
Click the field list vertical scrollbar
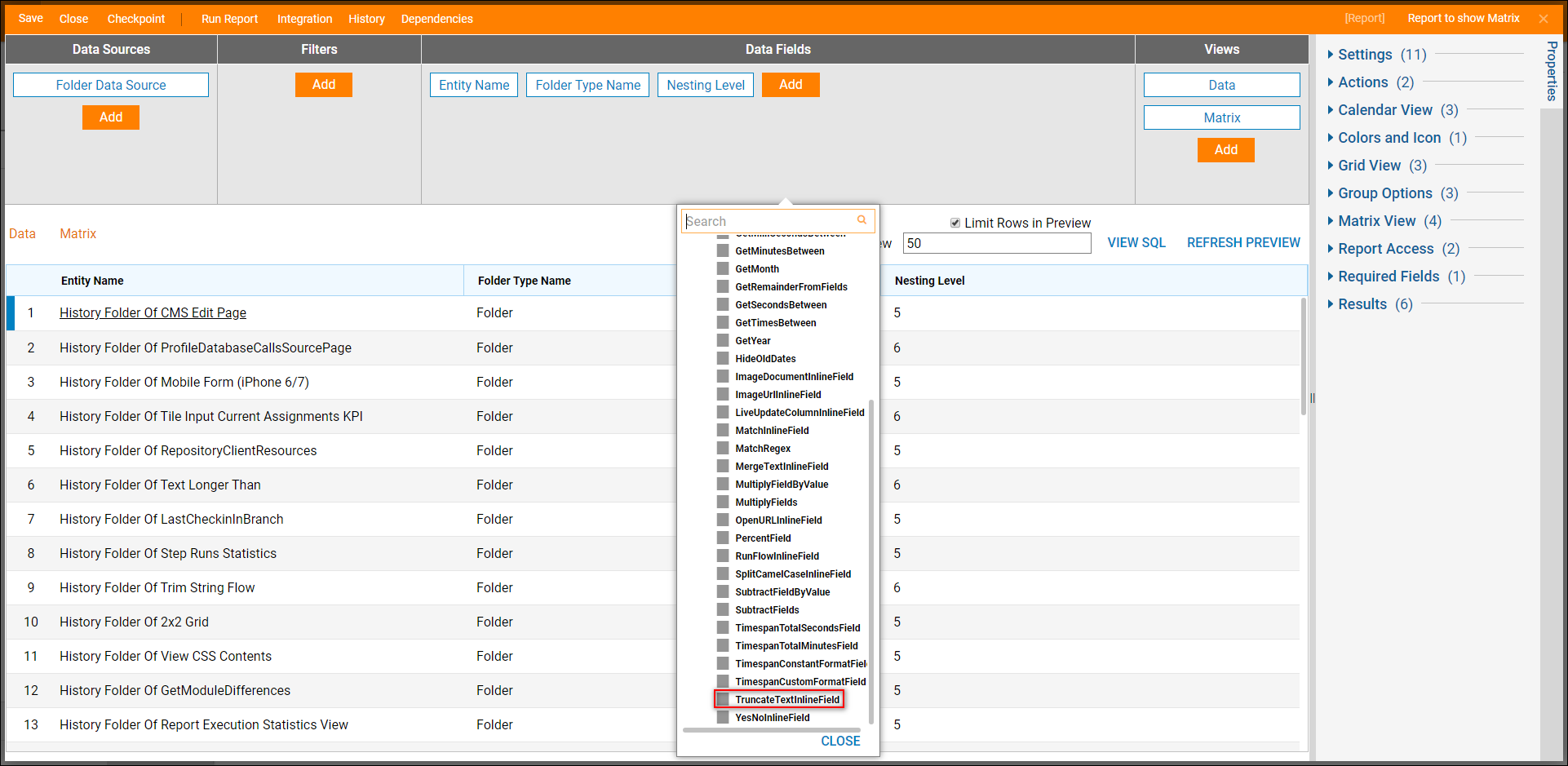point(871,561)
